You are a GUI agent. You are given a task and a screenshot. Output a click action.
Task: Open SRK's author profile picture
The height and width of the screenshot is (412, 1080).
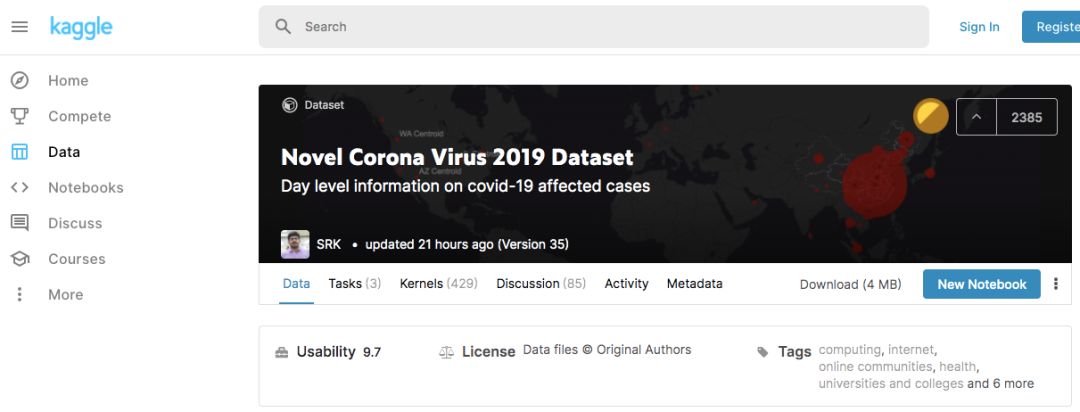(x=295, y=244)
